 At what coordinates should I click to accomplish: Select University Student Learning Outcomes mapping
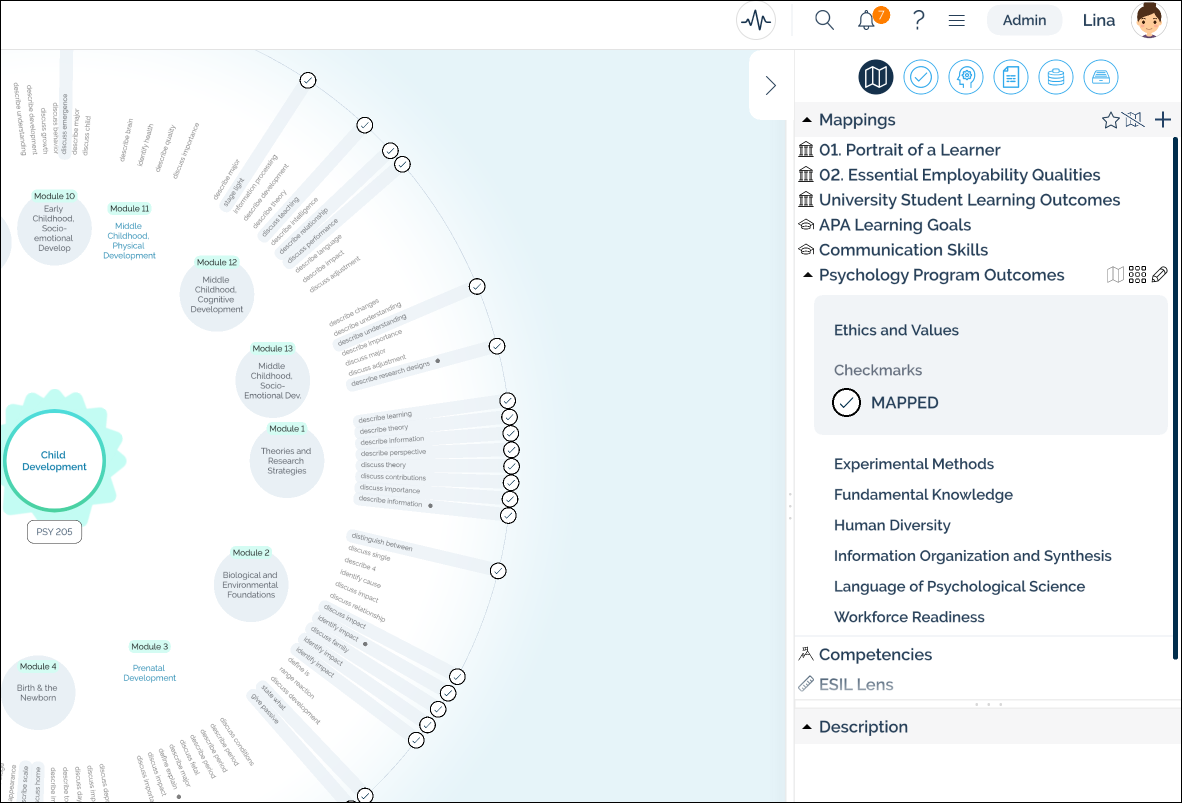(x=969, y=200)
